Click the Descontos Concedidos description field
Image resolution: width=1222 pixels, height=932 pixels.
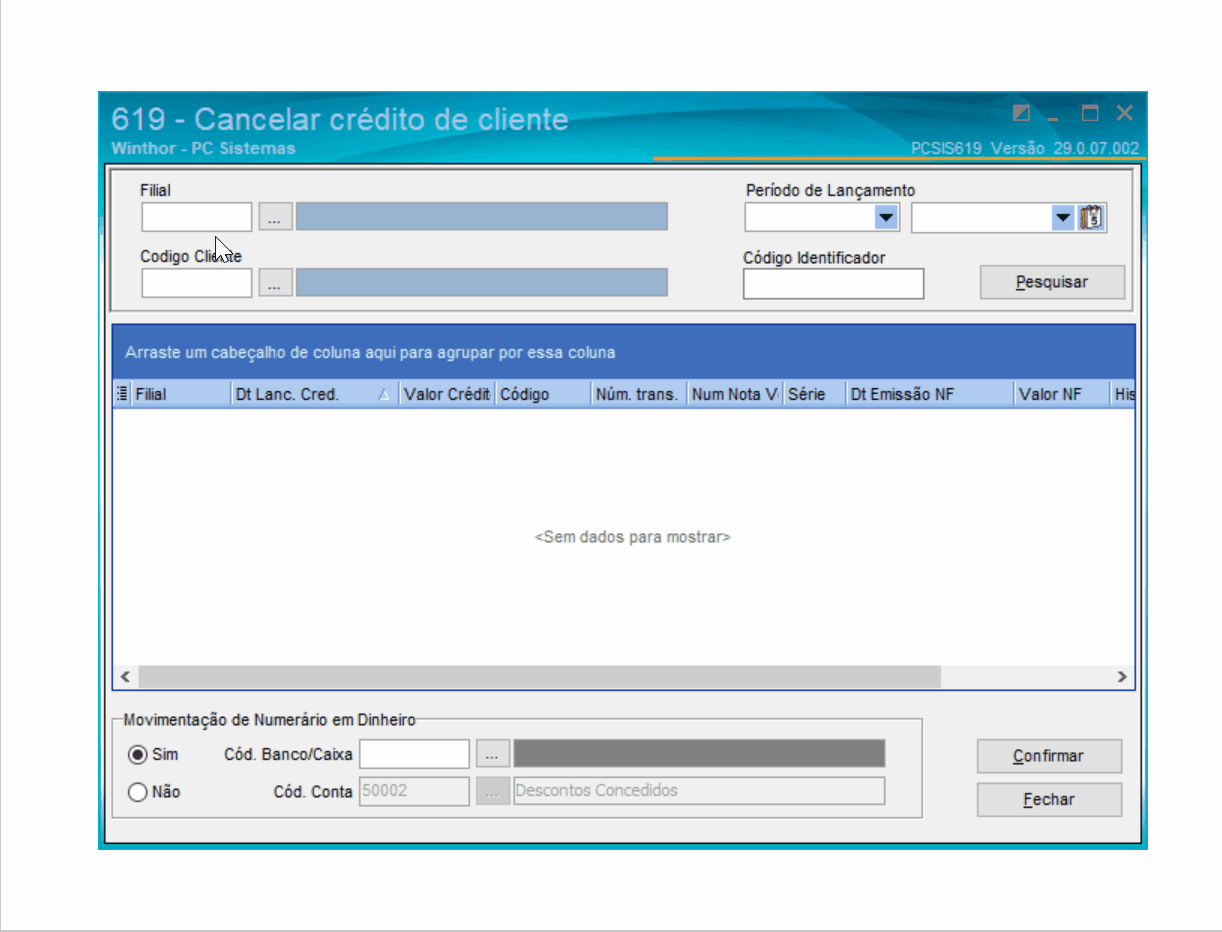(699, 791)
